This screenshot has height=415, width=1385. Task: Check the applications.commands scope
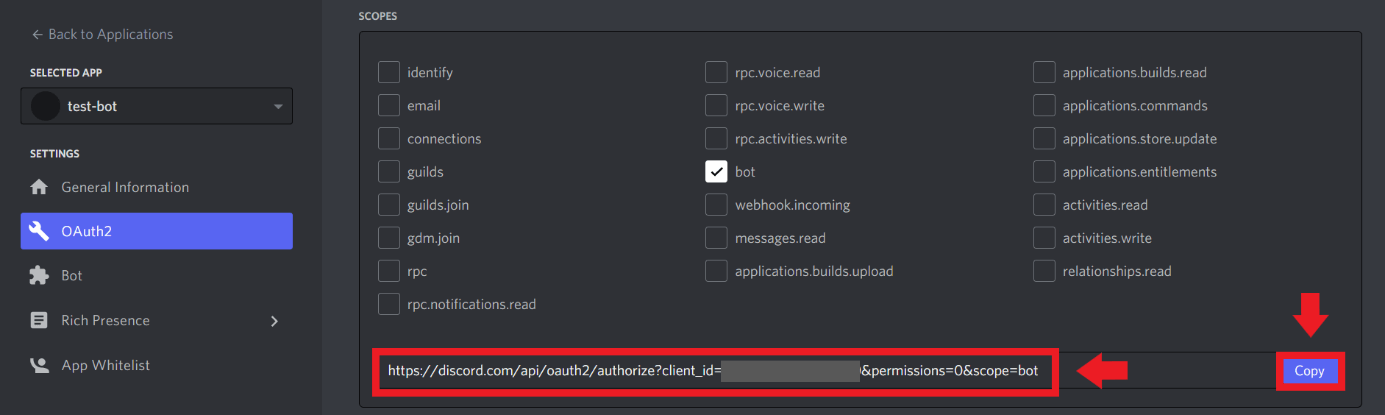[x=1044, y=106]
